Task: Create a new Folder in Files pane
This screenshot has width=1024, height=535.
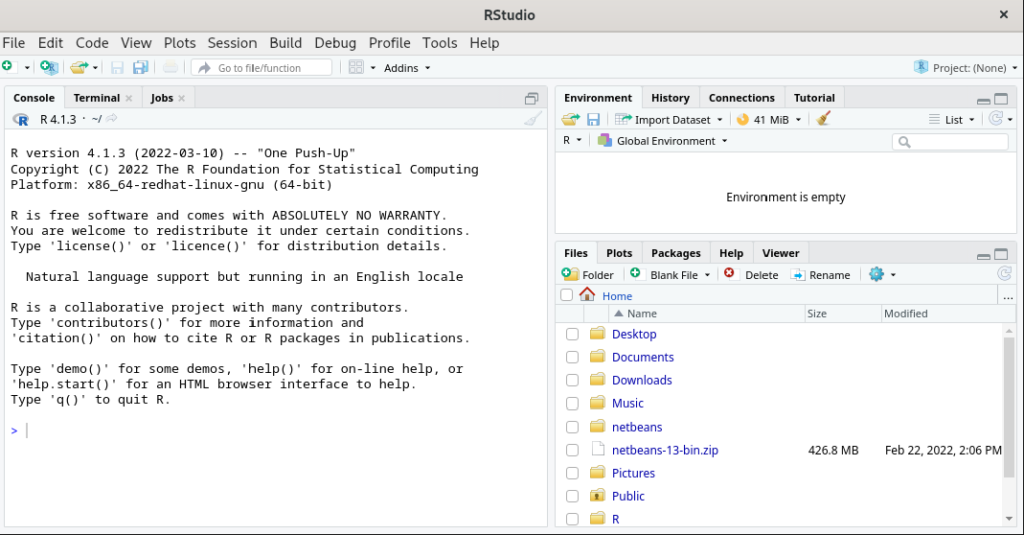Action: coord(588,275)
